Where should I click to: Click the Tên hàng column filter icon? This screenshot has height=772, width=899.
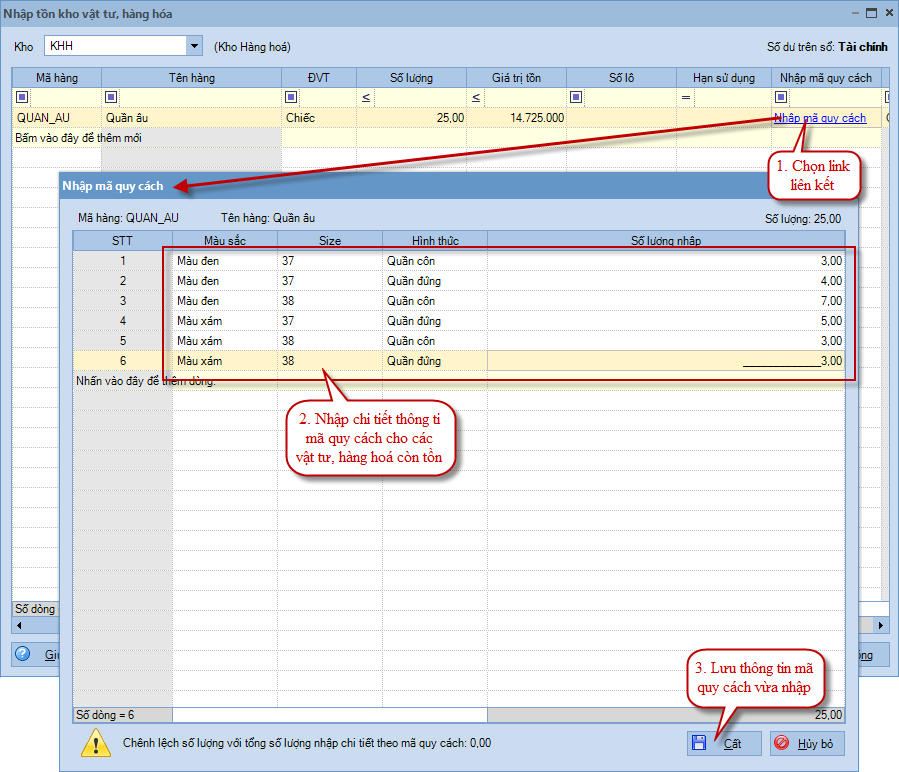[x=111, y=97]
